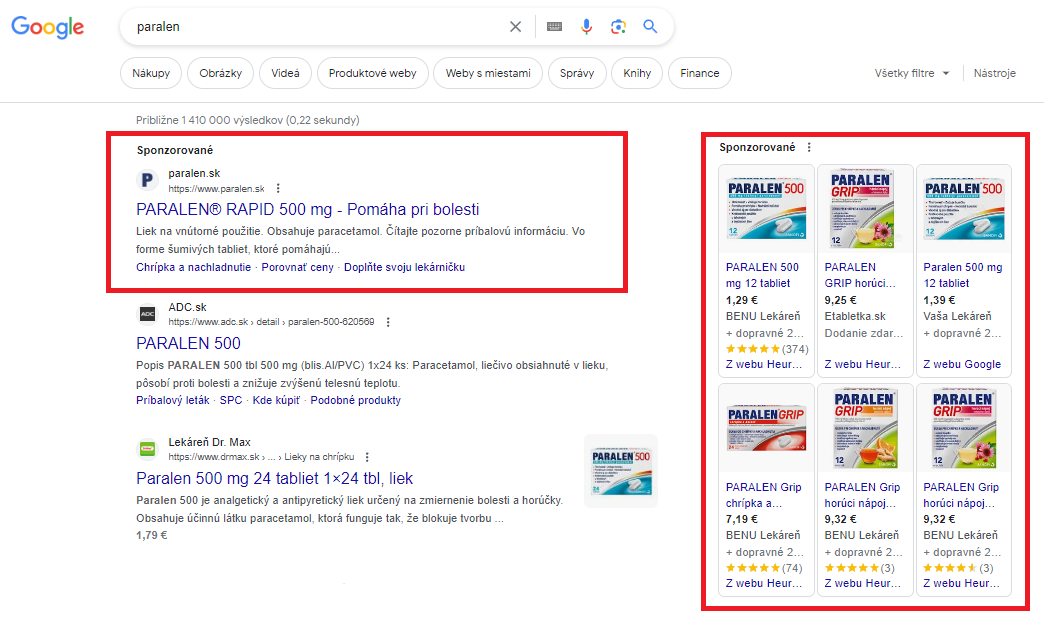Open options menu beside ADC.sk URL
The image size is (1053, 624).
388,322
